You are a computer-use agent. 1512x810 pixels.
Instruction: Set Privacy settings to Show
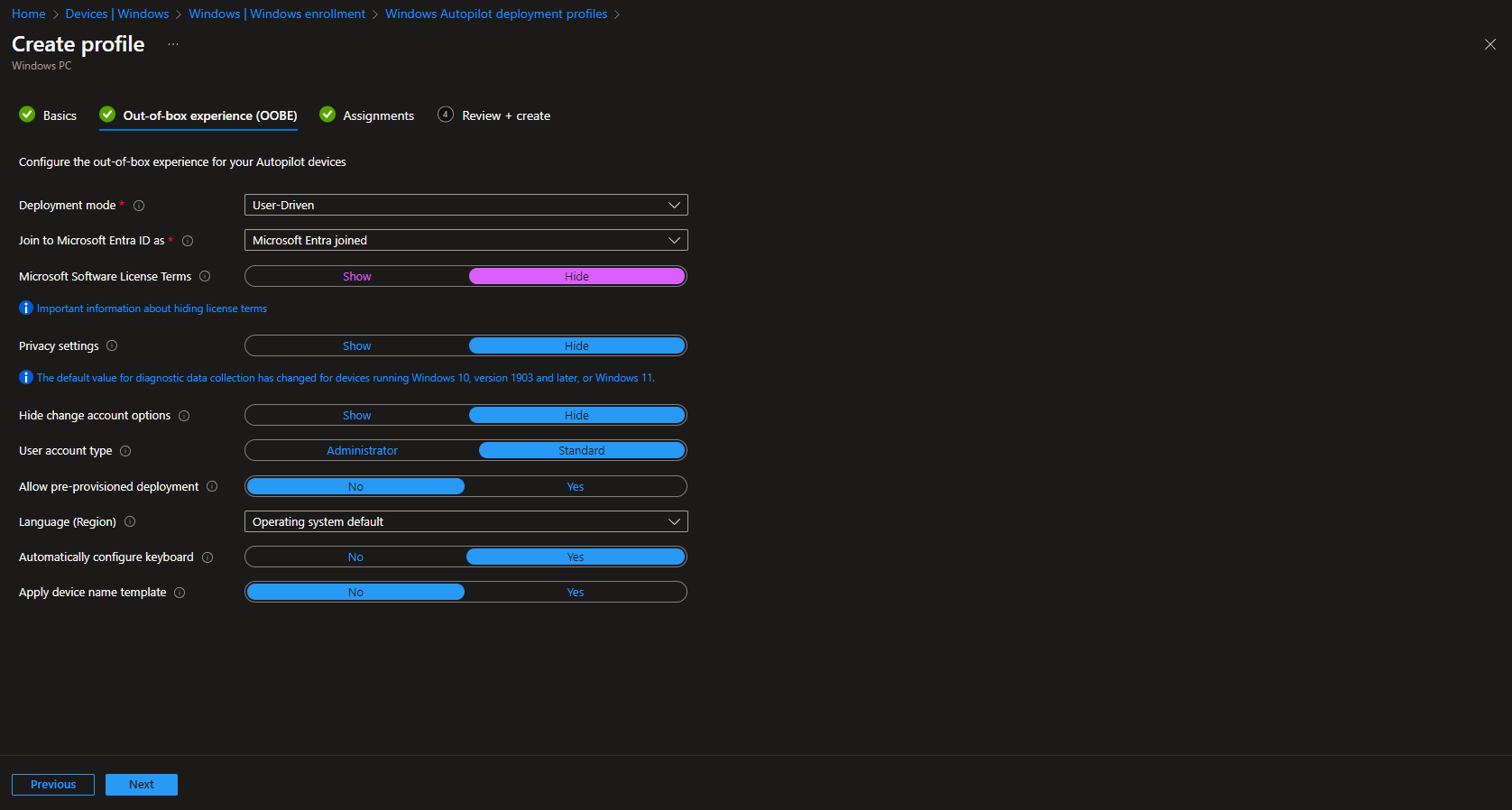point(357,345)
